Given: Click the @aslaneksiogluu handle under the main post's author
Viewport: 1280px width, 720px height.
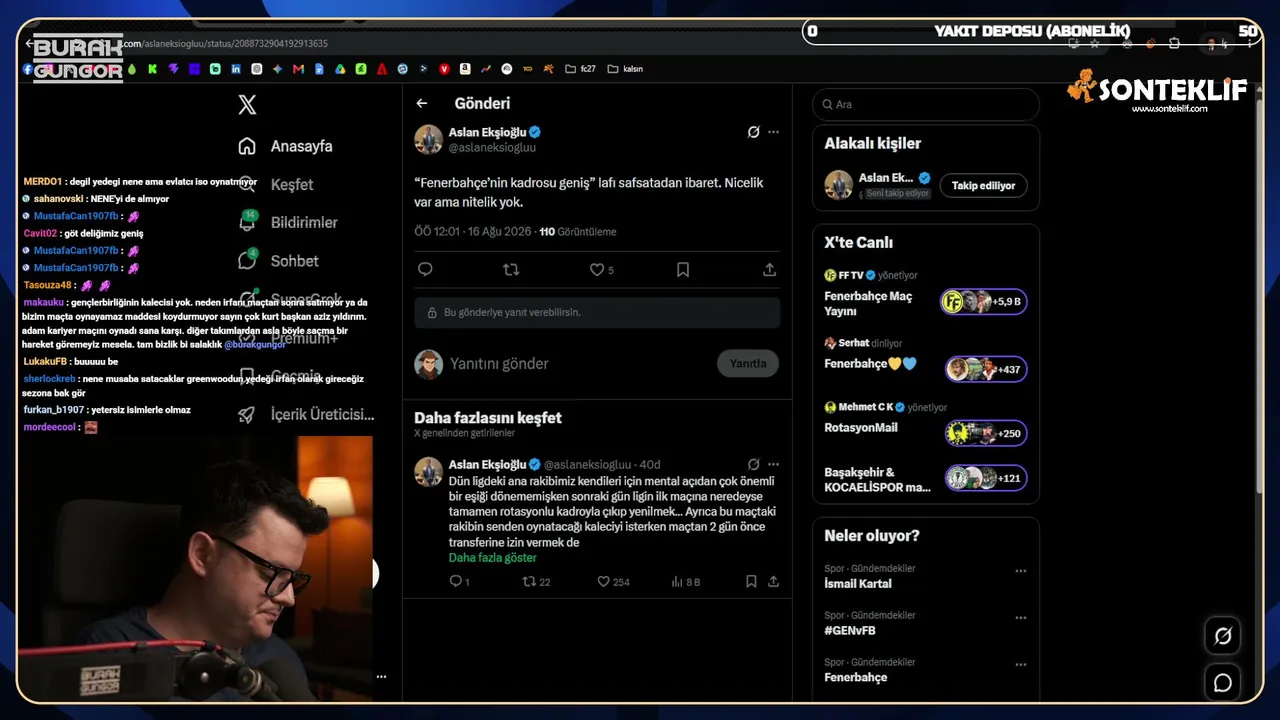Looking at the screenshot, I should 492,147.
